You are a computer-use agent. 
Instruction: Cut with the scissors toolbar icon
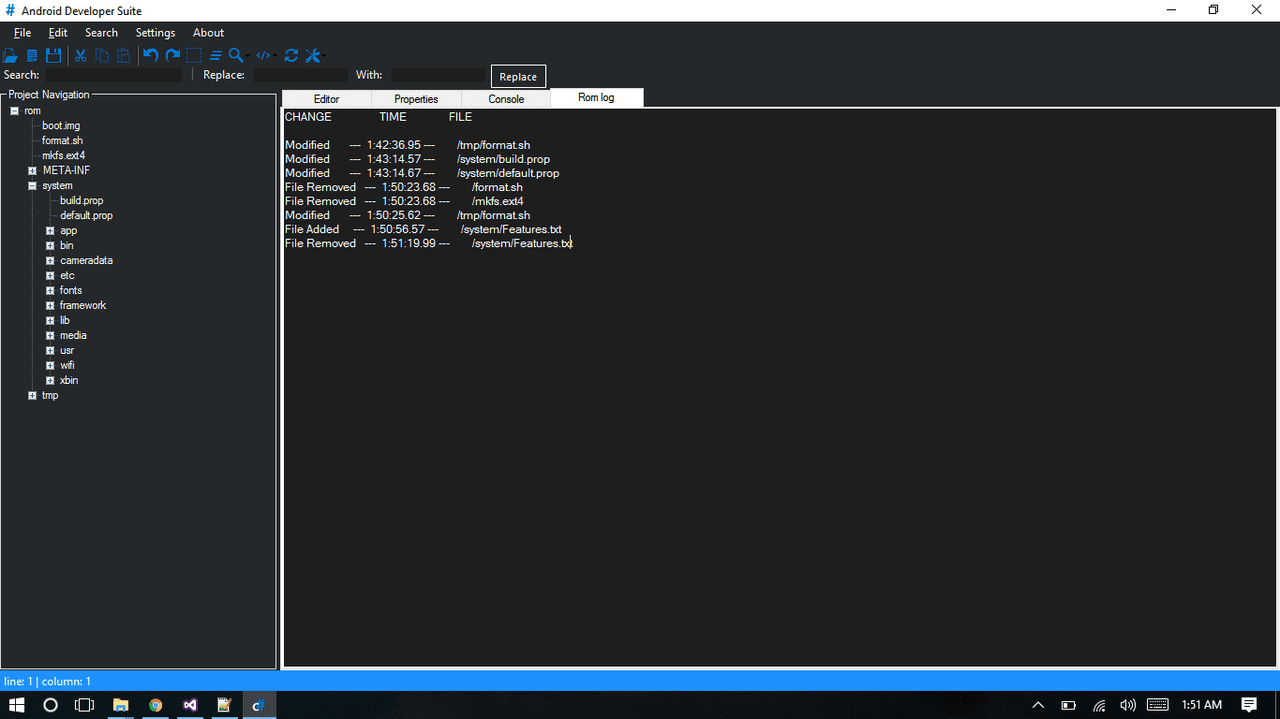point(81,56)
